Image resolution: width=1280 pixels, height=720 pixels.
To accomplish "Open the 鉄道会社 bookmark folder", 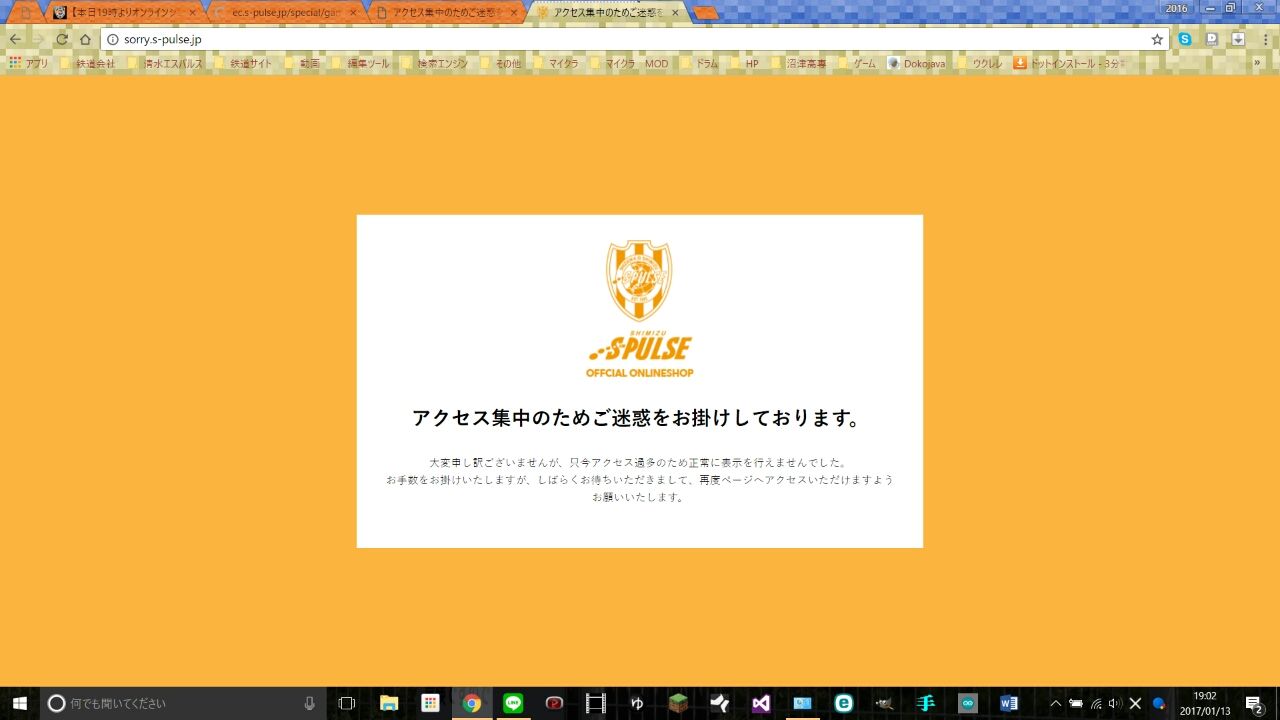I will 88,63.
